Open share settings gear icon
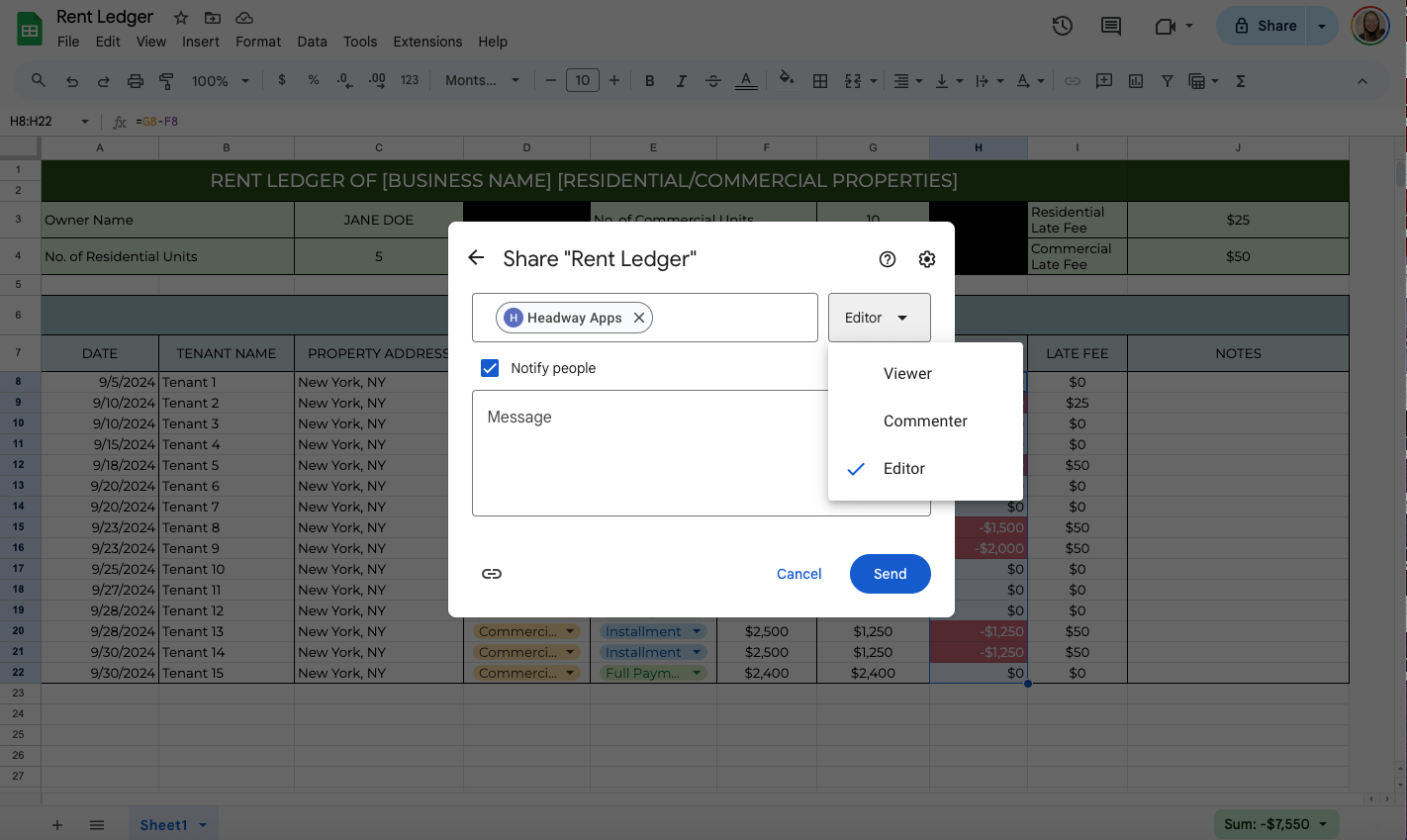 [926, 259]
